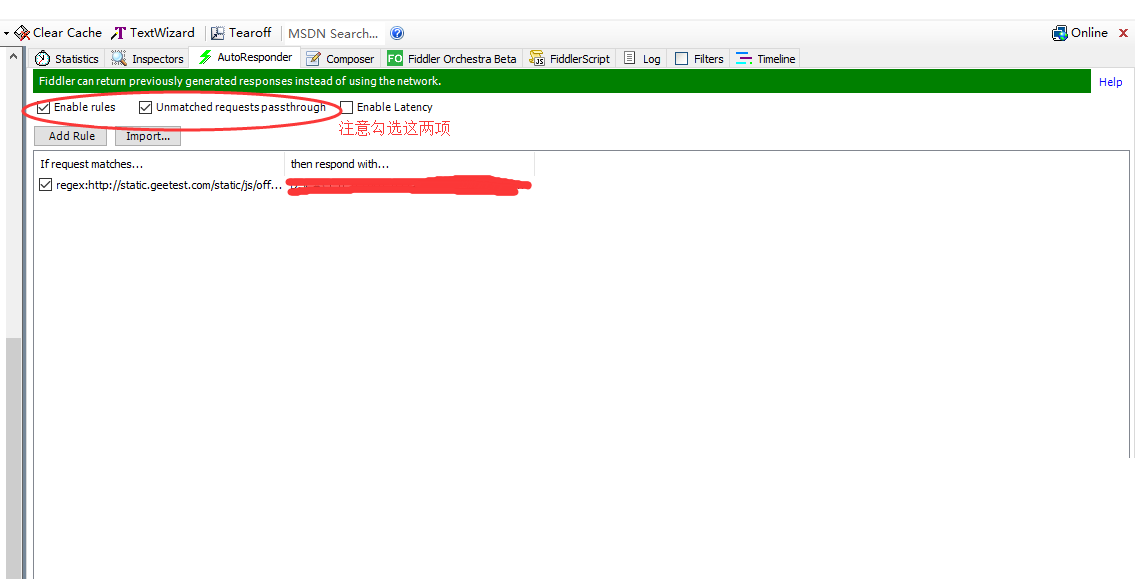Click the Tearoff window icon
The height and width of the screenshot is (579, 1135).
point(218,33)
